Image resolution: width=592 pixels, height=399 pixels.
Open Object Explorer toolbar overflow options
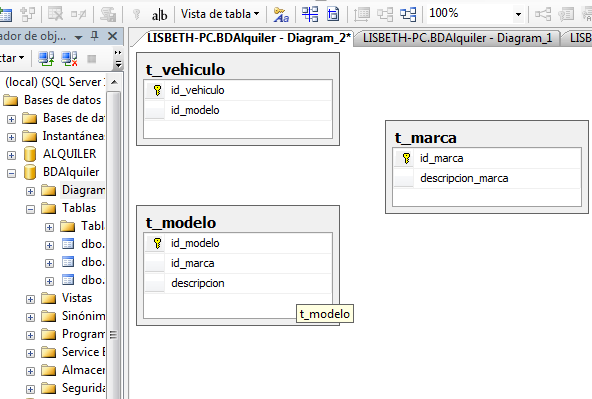(x=118, y=59)
